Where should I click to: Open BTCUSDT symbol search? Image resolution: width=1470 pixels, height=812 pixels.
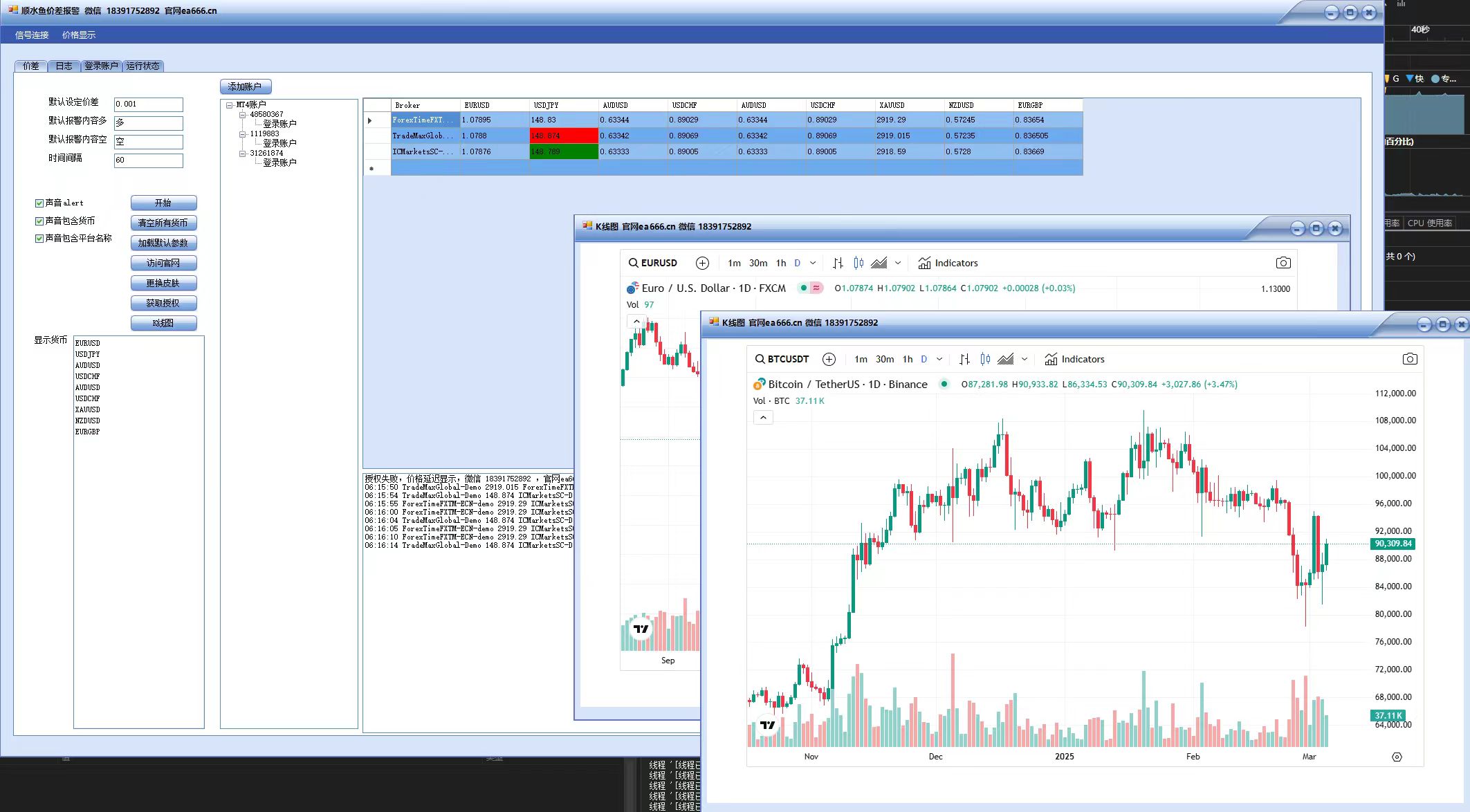click(x=782, y=359)
